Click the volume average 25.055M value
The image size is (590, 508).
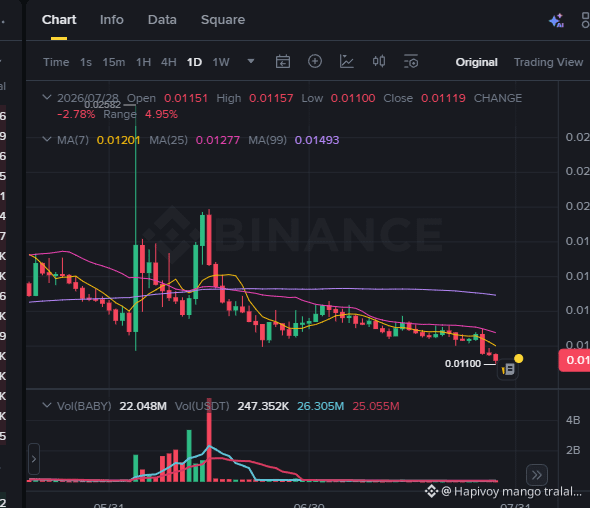tap(376, 406)
